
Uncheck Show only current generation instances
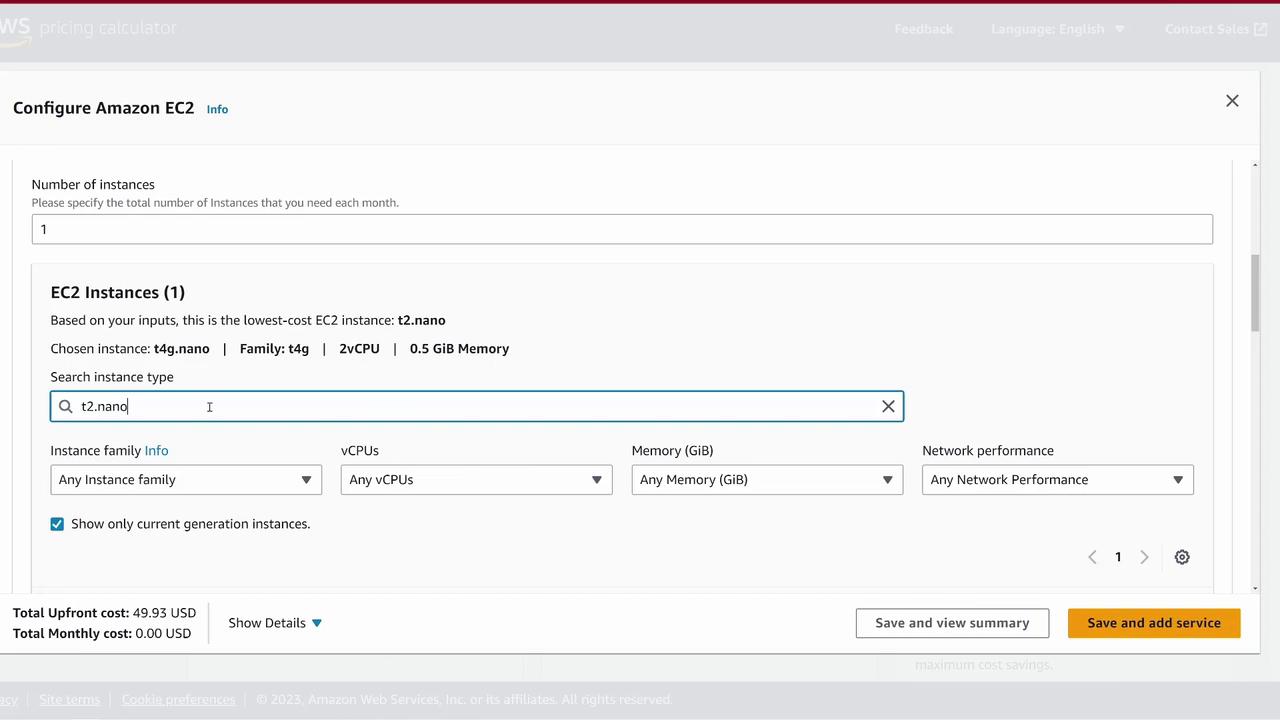[57, 524]
